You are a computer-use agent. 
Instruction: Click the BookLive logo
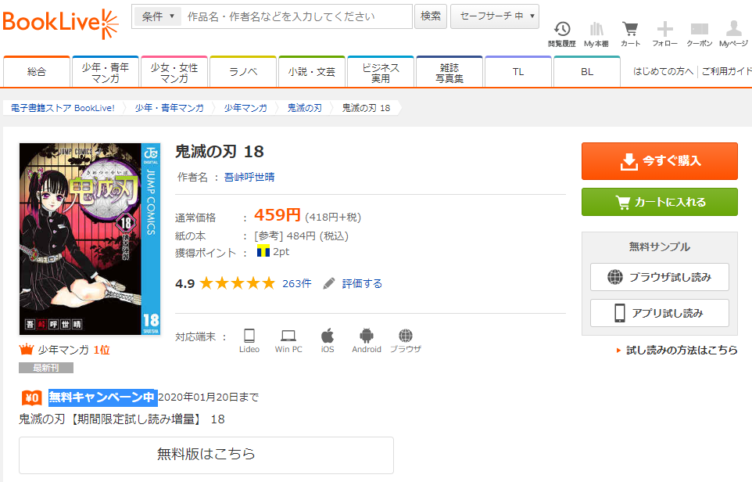pos(60,23)
